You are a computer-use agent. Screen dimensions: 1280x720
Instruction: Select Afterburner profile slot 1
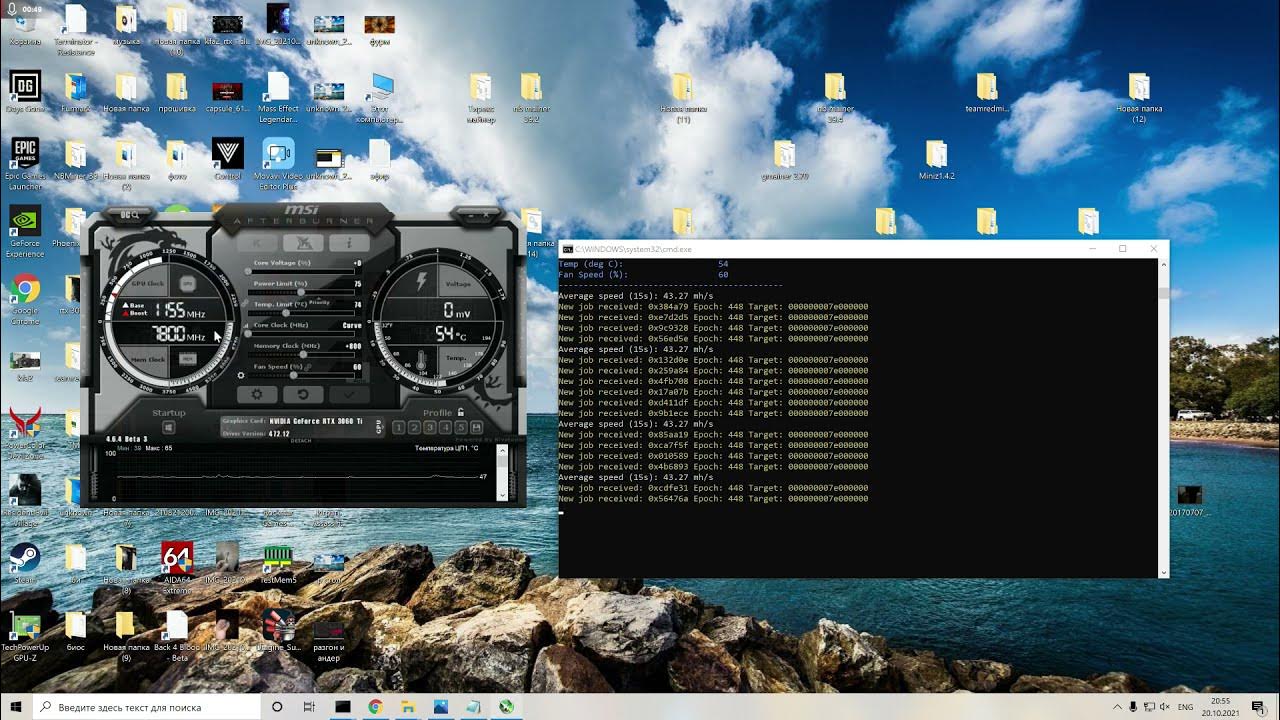click(x=398, y=427)
